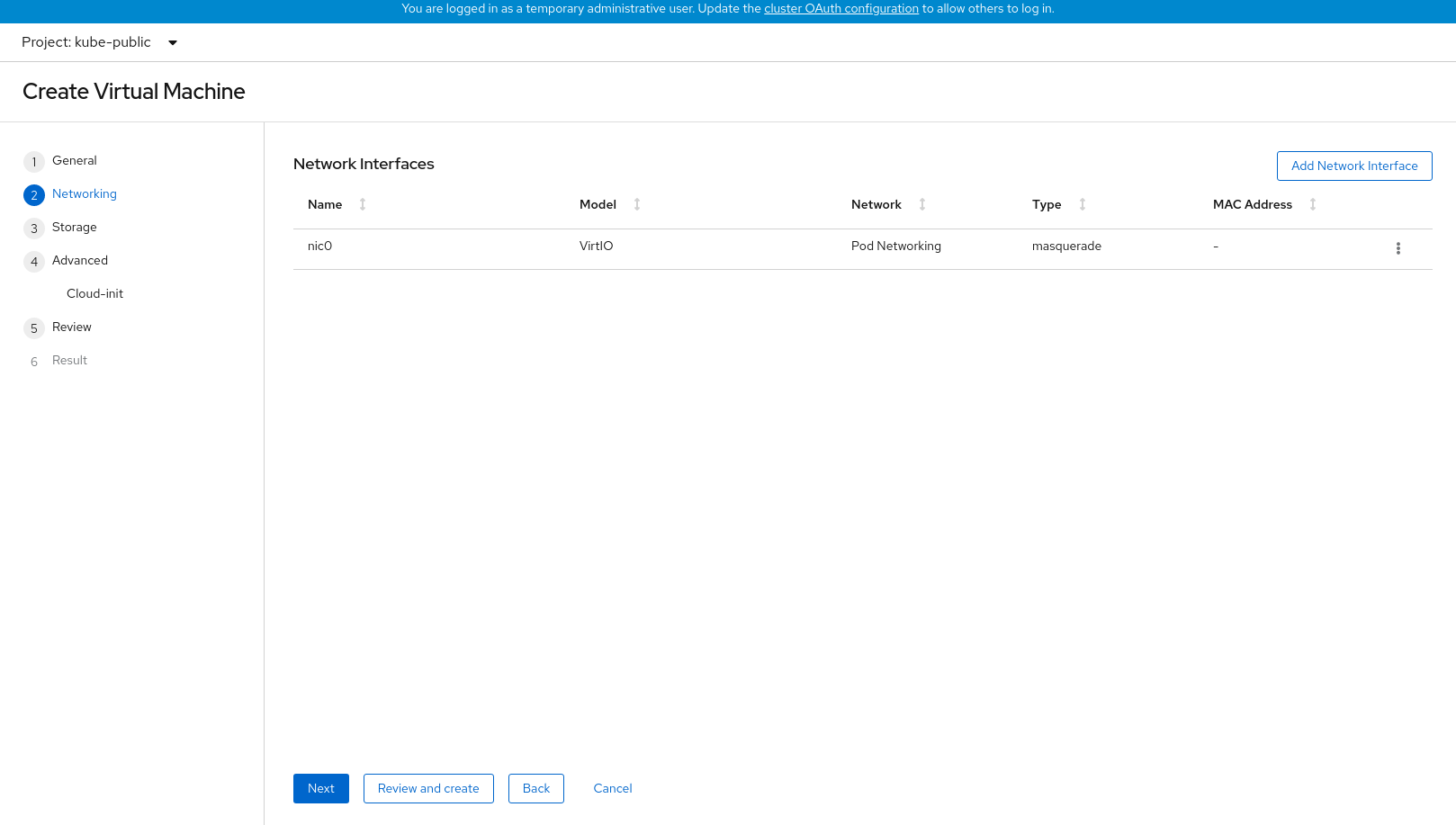This screenshot has height=825, width=1456.
Task: Open Cloud-init sub-step
Action: pos(94,293)
